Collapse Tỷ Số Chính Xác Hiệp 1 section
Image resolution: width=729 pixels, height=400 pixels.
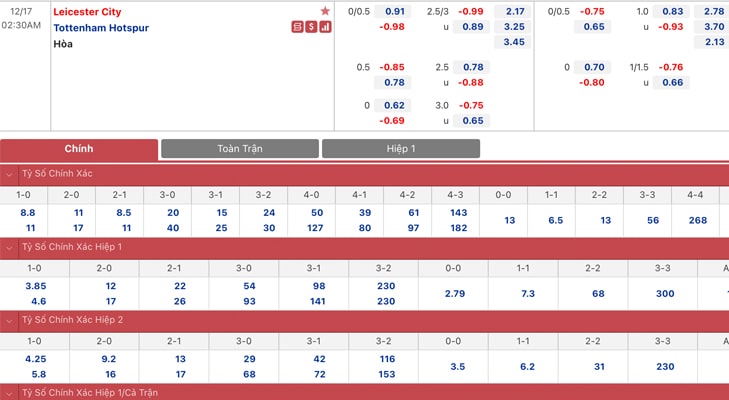(10, 246)
